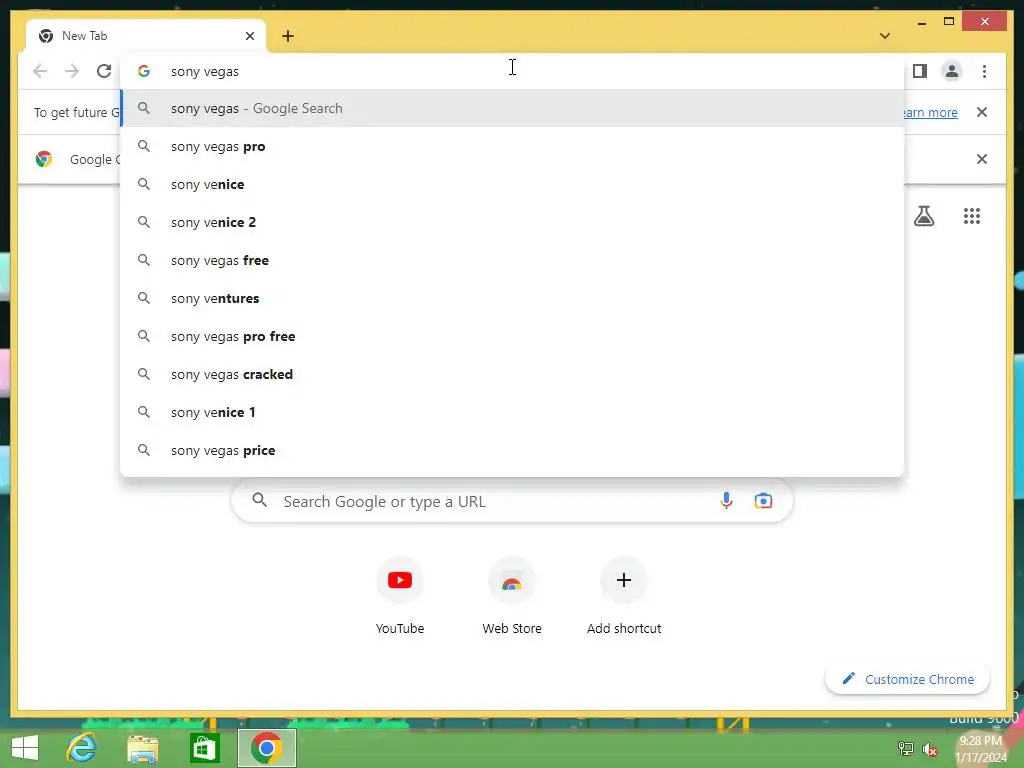Choose suggestion 'sony venice'
Image resolution: width=1024 pixels, height=768 pixels.
(513, 184)
